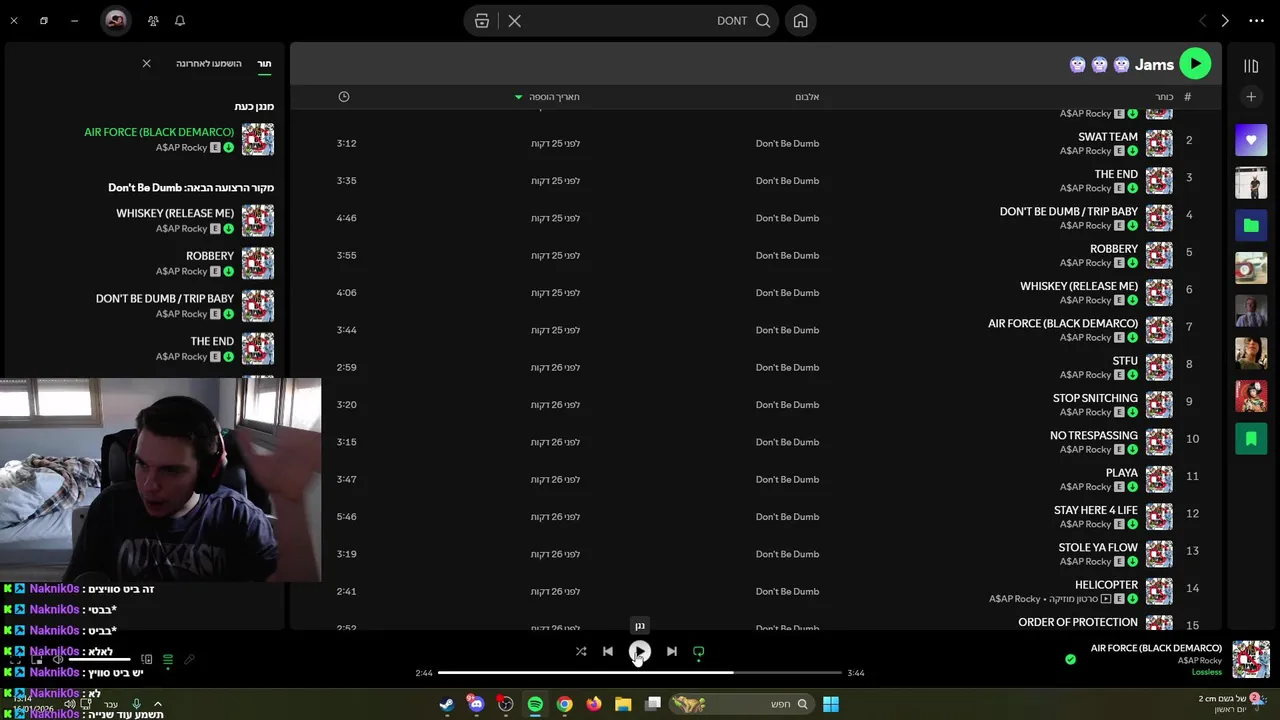Select track STAY HERE 4 LIFE
1280x720 pixels.
point(1096,510)
